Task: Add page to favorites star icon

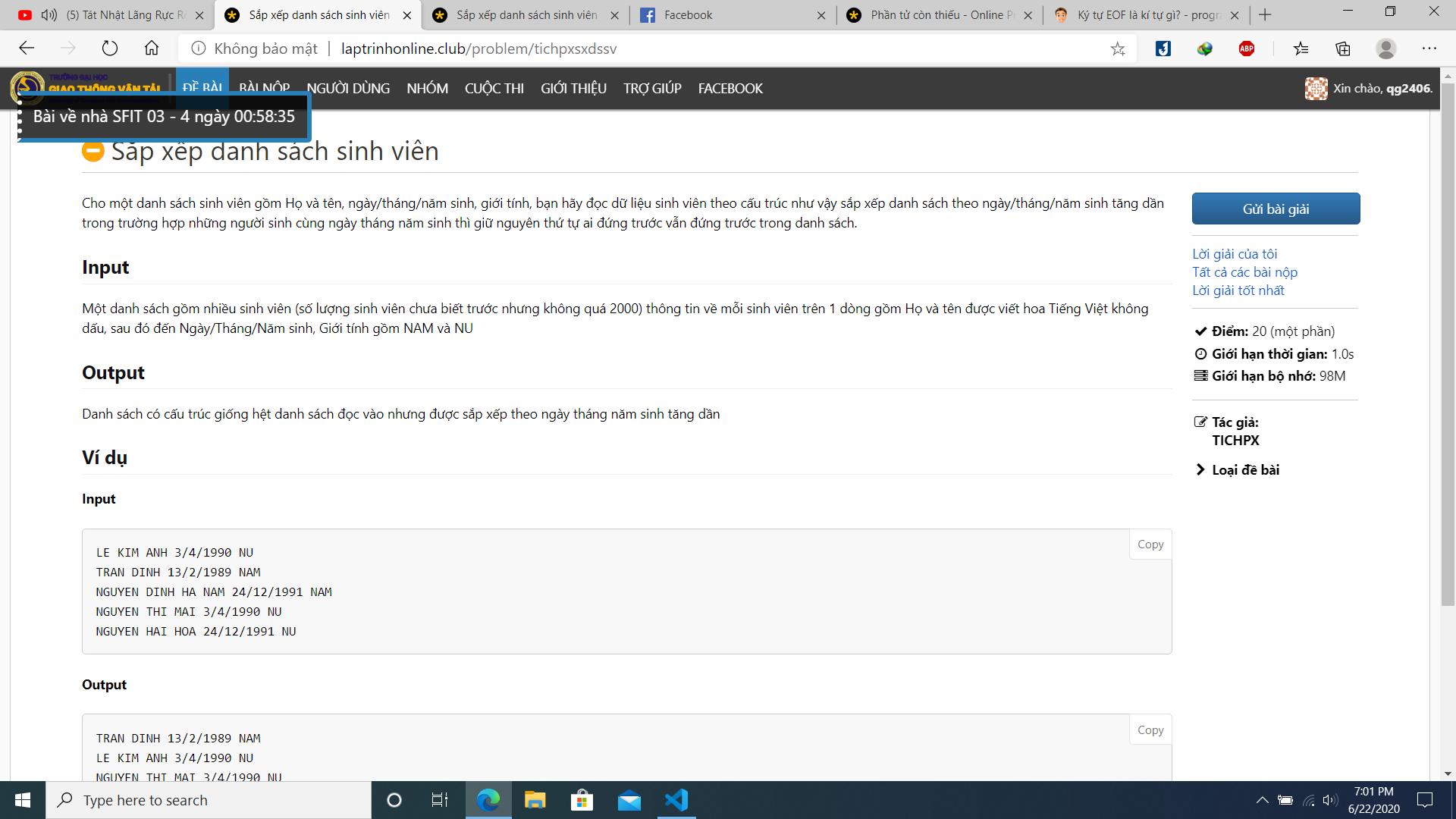Action: point(1118,49)
